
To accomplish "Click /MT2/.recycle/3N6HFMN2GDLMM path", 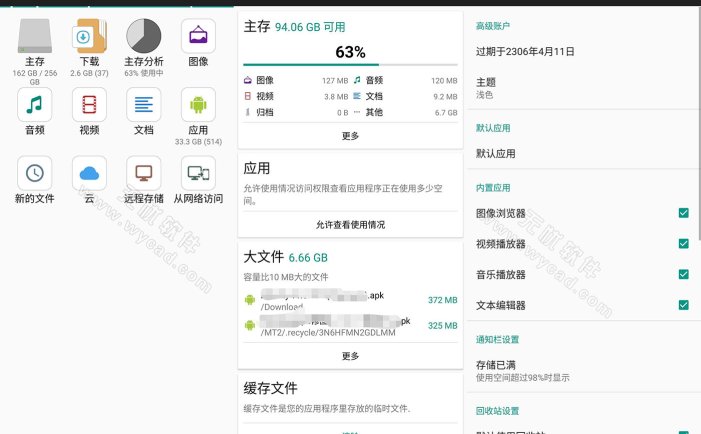I will point(328,333).
